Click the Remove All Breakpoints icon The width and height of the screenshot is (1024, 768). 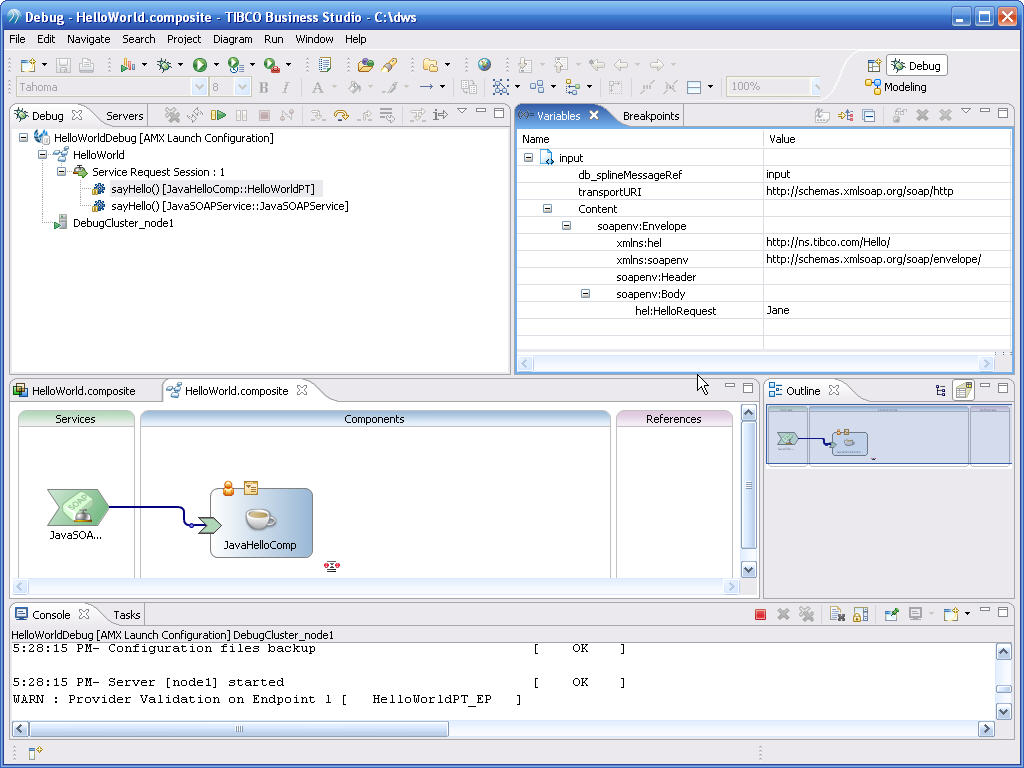[x=944, y=115]
